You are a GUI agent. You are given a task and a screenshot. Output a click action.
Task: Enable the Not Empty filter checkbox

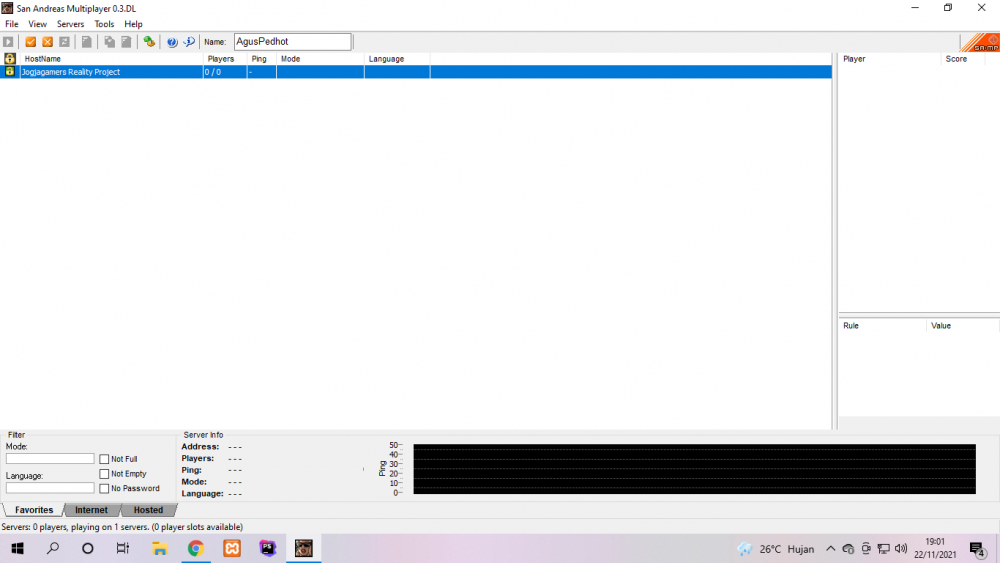tap(104, 474)
